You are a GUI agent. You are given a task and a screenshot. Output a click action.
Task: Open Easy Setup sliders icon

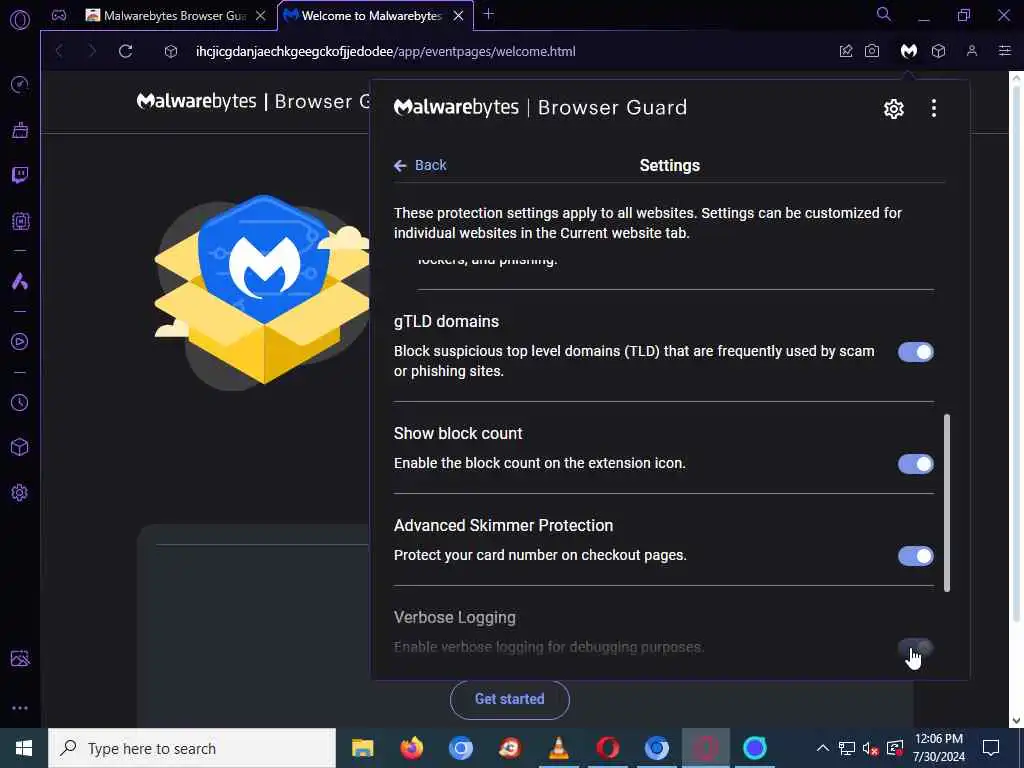[1005, 51]
